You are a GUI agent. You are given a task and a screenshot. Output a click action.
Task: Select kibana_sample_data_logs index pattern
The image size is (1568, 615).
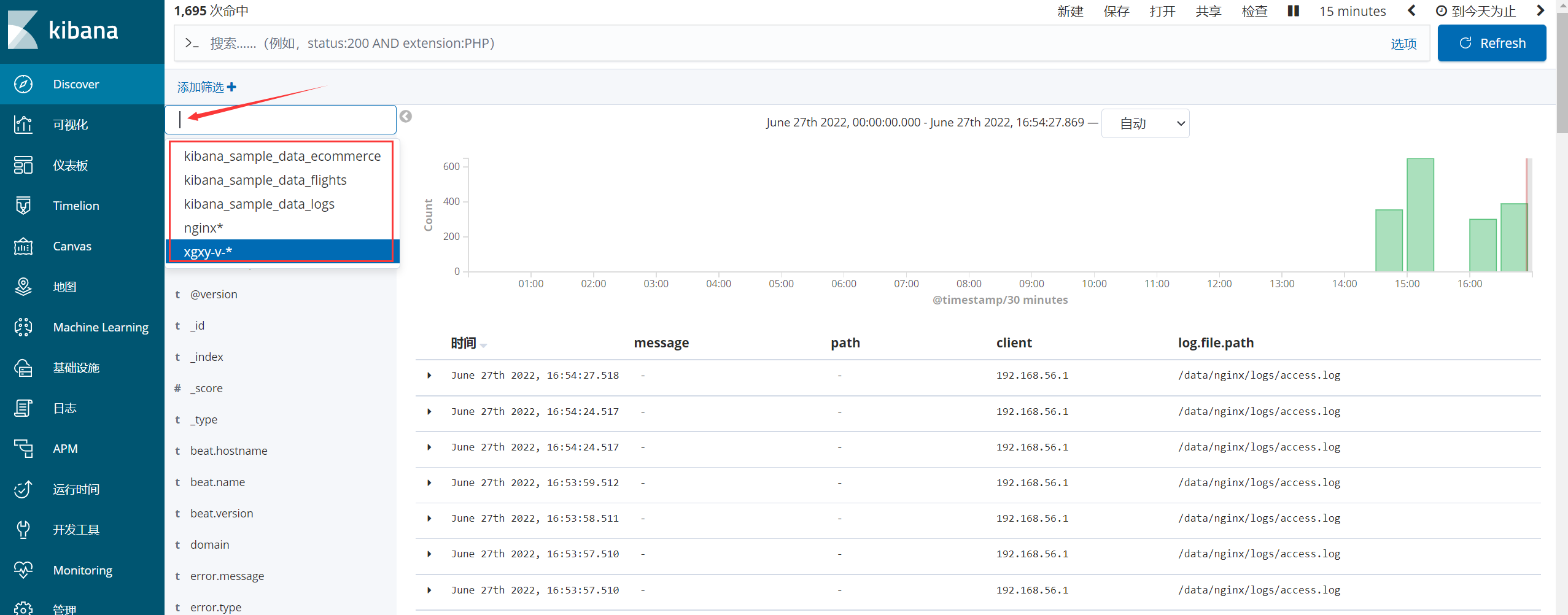pos(282,204)
